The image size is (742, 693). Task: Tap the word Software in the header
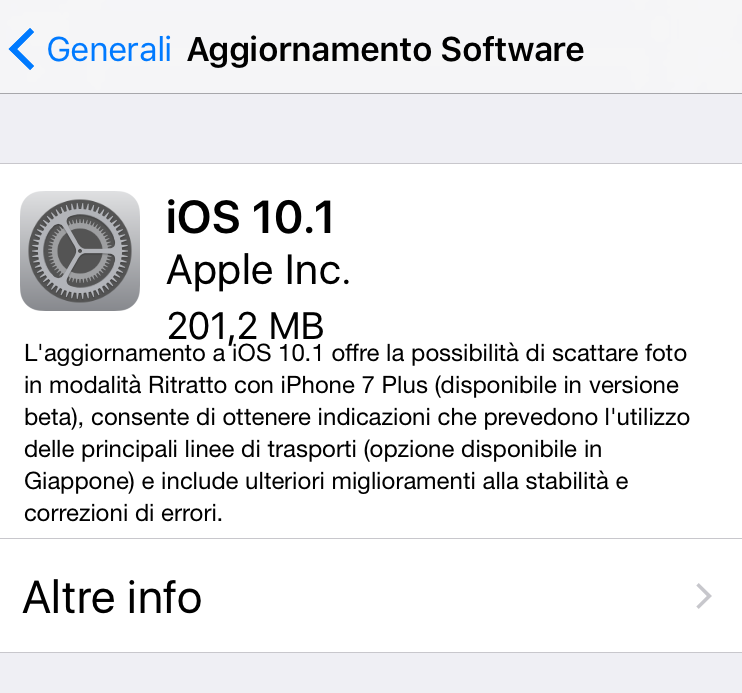[x=512, y=49]
